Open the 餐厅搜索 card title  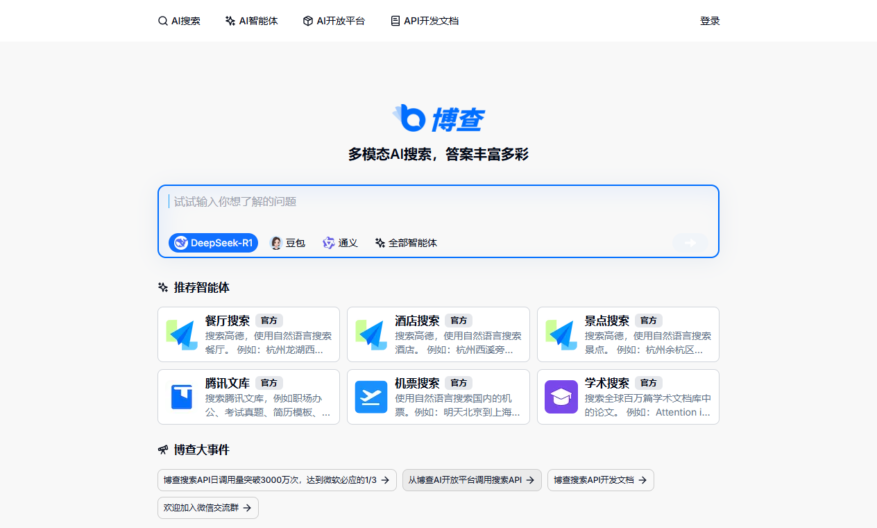click(x=227, y=320)
